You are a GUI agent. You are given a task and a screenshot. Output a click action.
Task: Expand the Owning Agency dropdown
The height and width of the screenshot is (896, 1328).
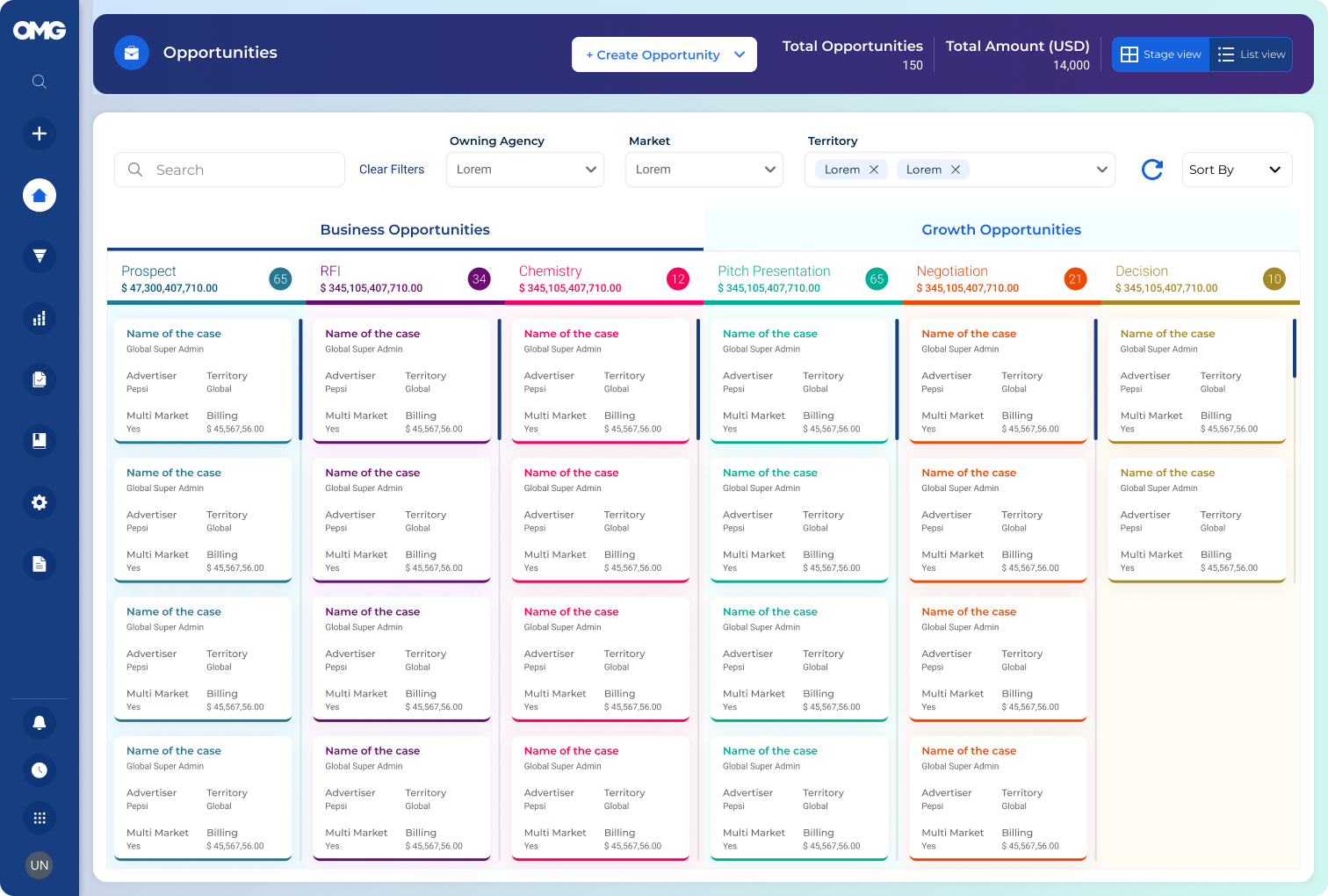525,170
